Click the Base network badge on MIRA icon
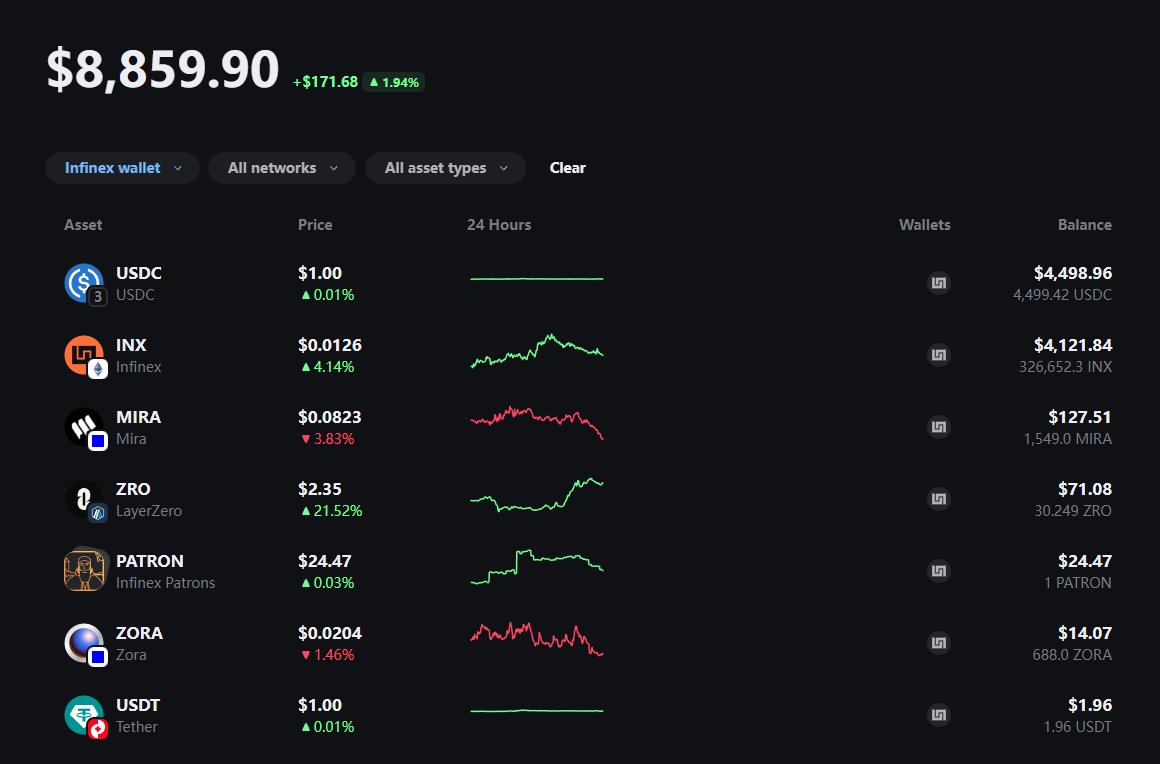This screenshot has width=1160, height=764. click(98, 441)
